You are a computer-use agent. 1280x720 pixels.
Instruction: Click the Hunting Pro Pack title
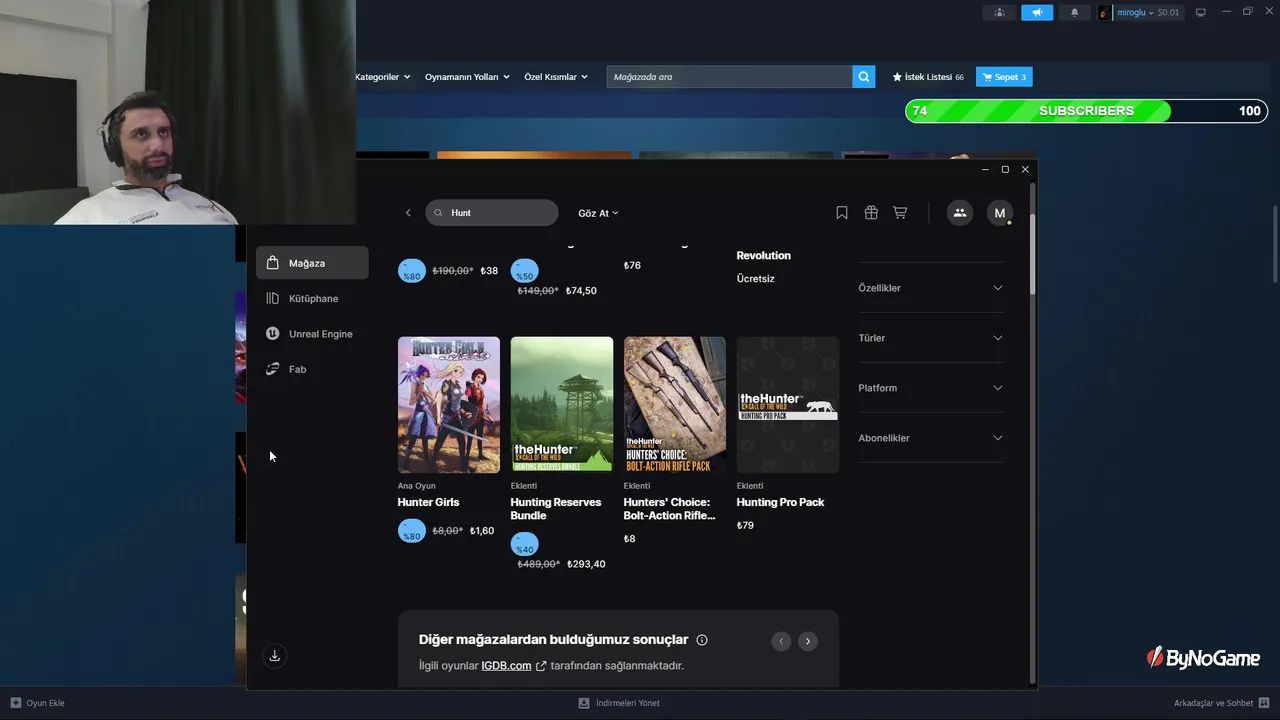click(x=780, y=502)
